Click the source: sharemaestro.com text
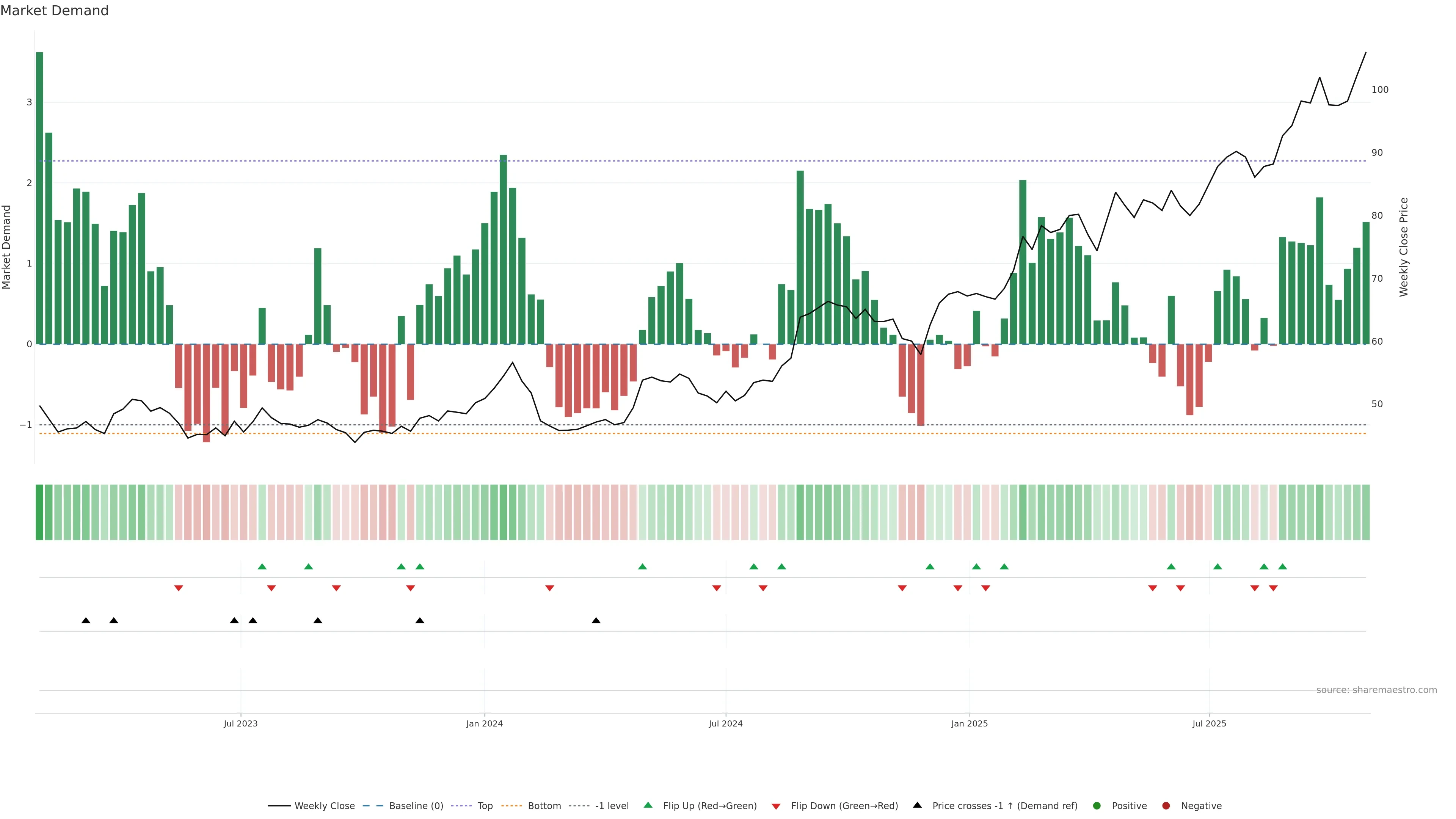The image size is (1456, 819). point(1376,690)
